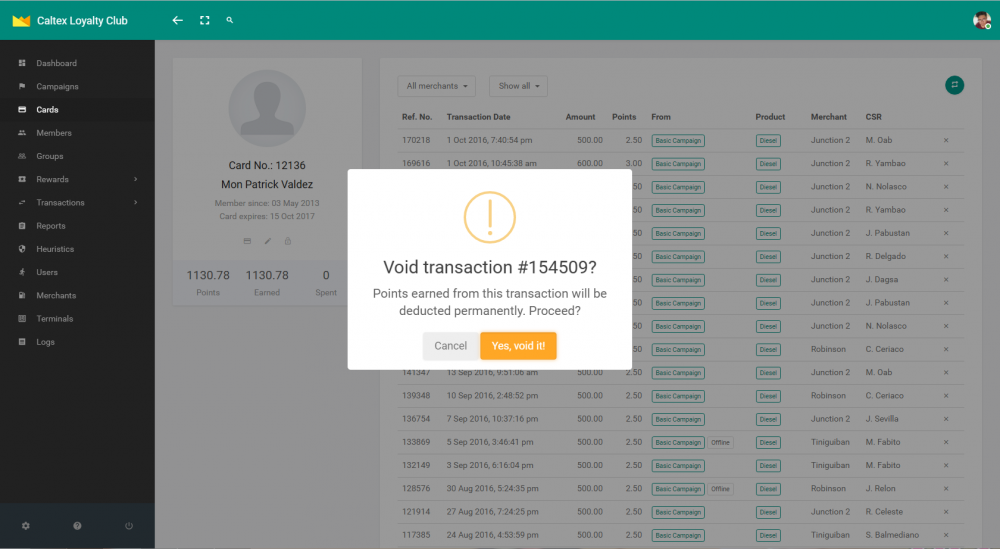Cancel the void transaction dialog
The image size is (1000, 549).
click(x=450, y=346)
